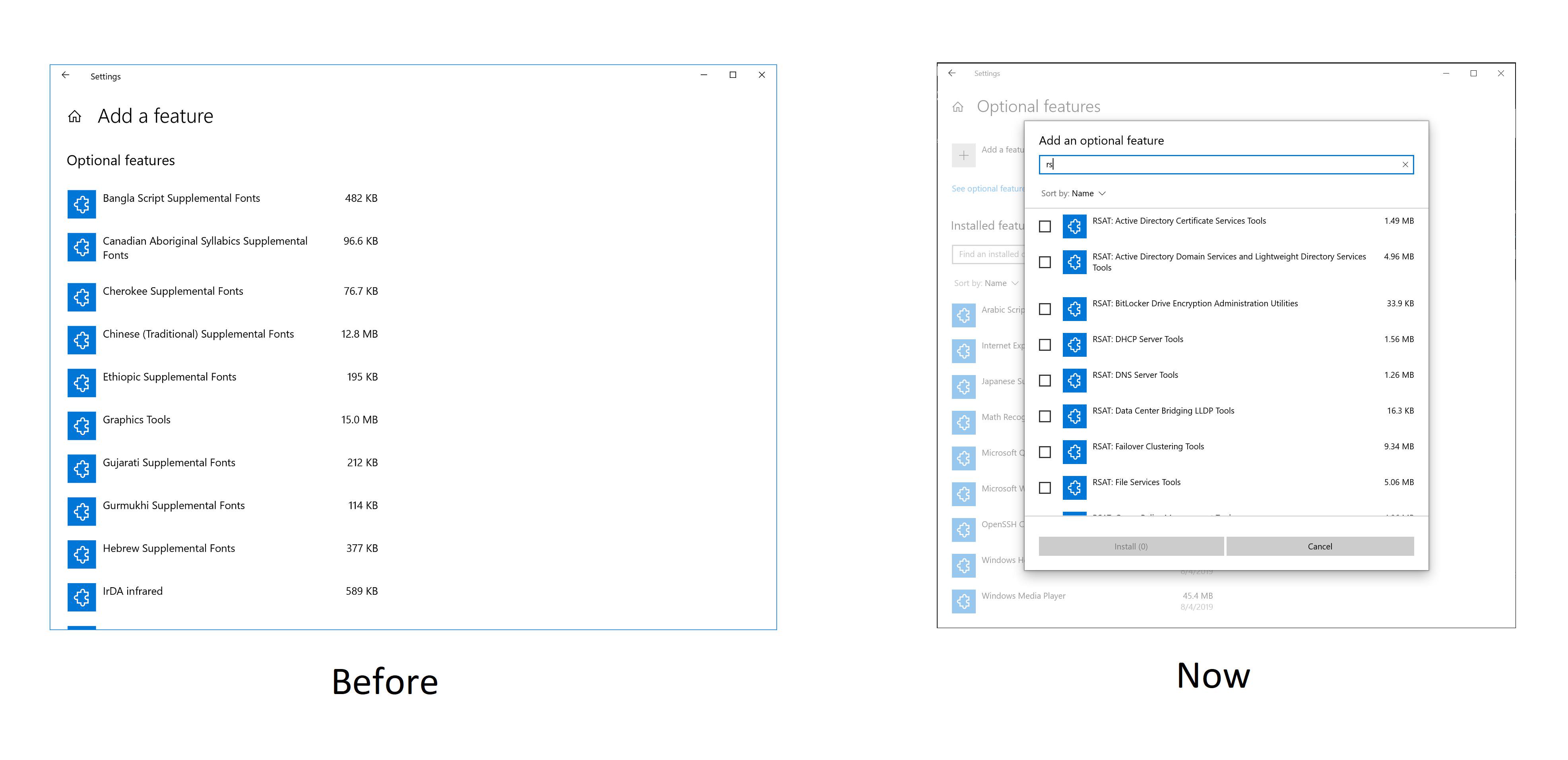Screen dimensions: 1568x760
Task: Select the RSAT: Failover Clustering Tools checkbox
Action: pyautogui.click(x=1045, y=452)
